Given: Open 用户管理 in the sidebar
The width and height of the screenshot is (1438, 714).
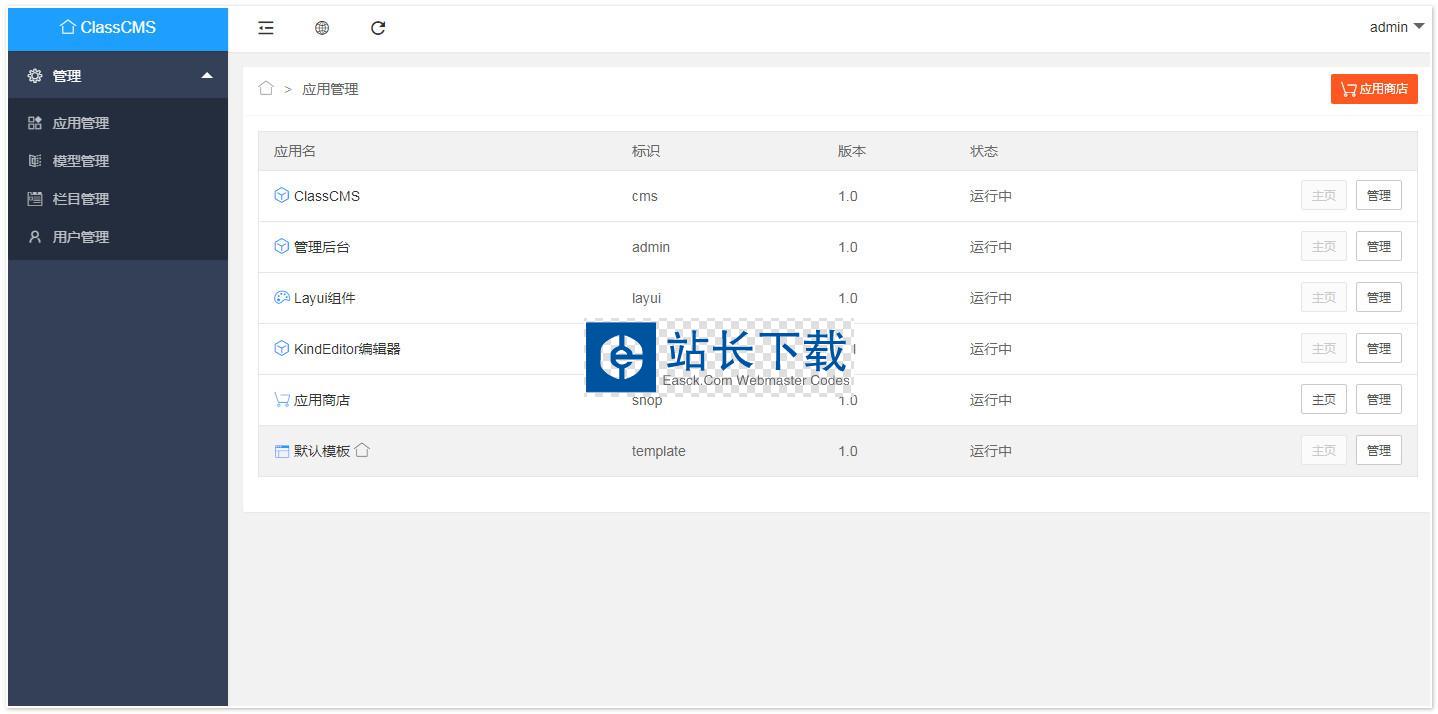Looking at the screenshot, I should (x=81, y=237).
